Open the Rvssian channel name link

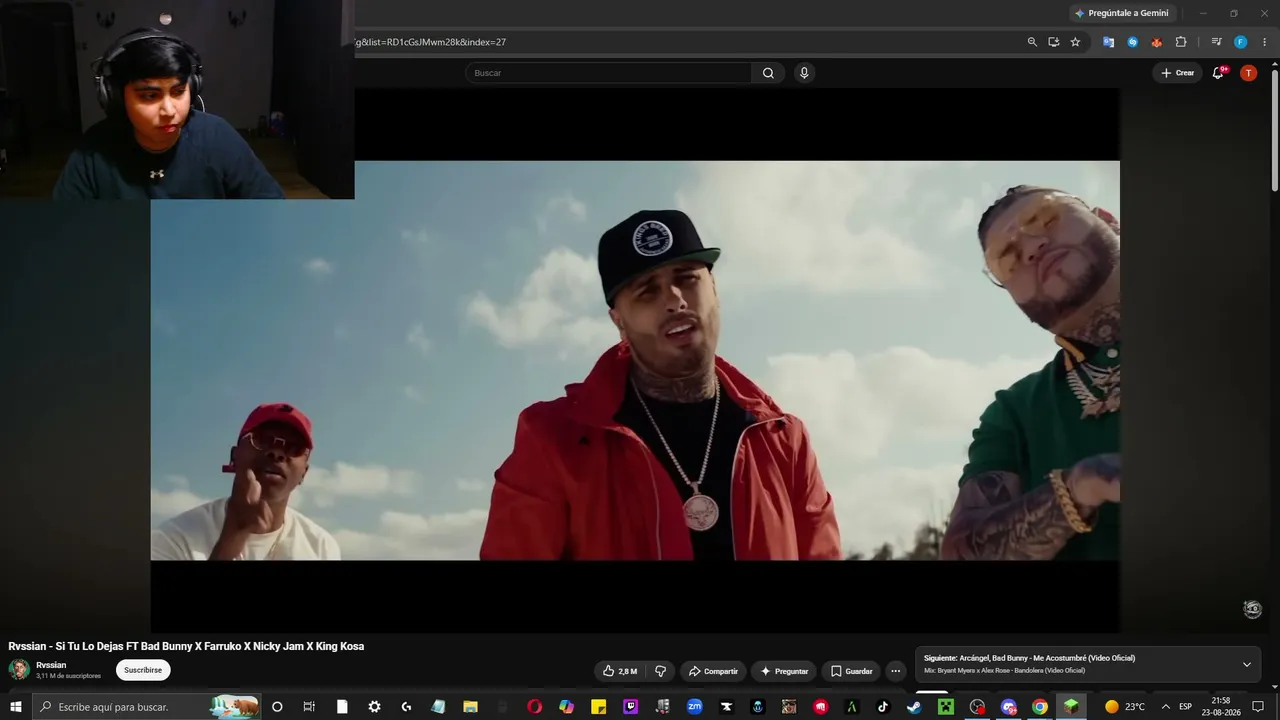(x=51, y=665)
